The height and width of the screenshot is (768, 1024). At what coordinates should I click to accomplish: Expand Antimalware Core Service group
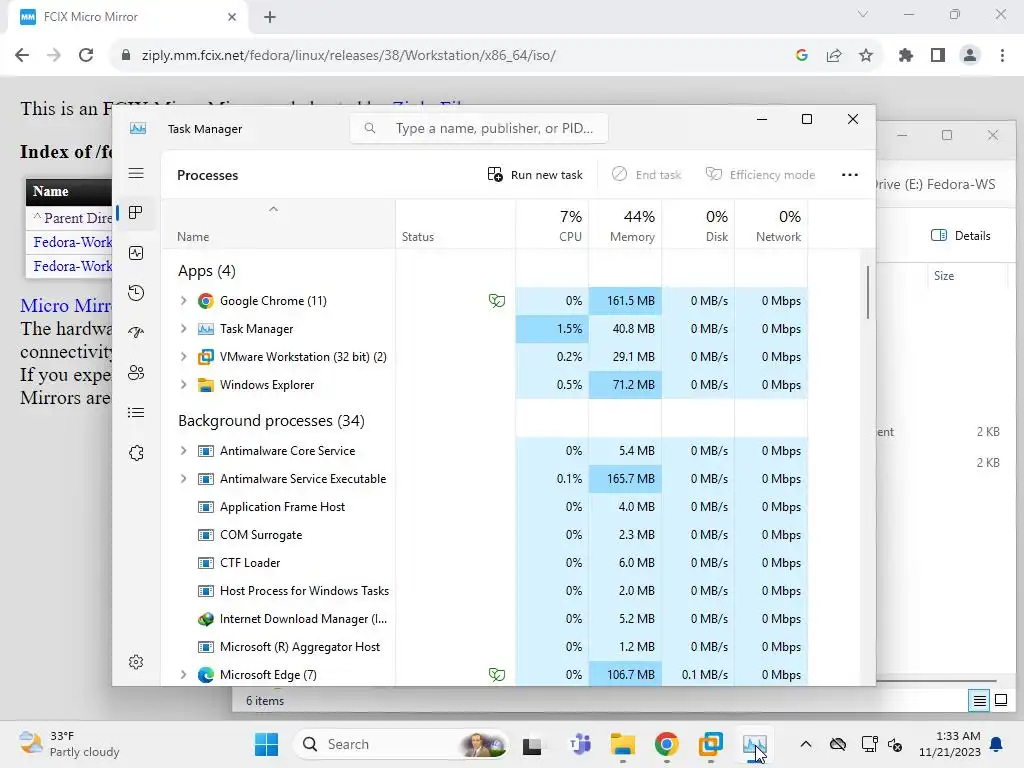(184, 451)
